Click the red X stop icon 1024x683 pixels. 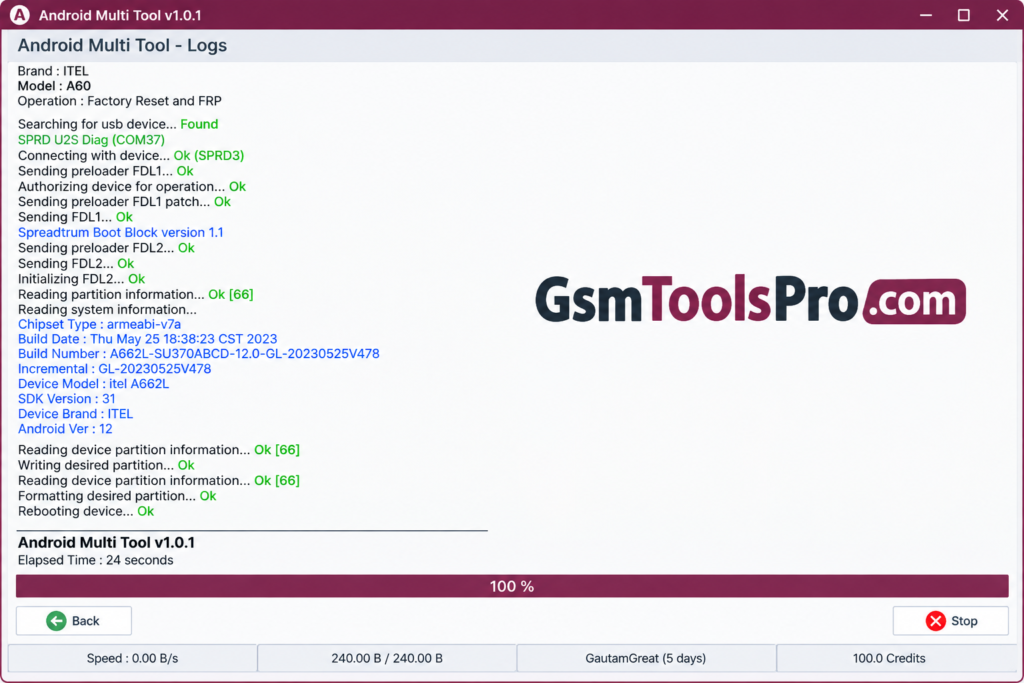(x=935, y=620)
